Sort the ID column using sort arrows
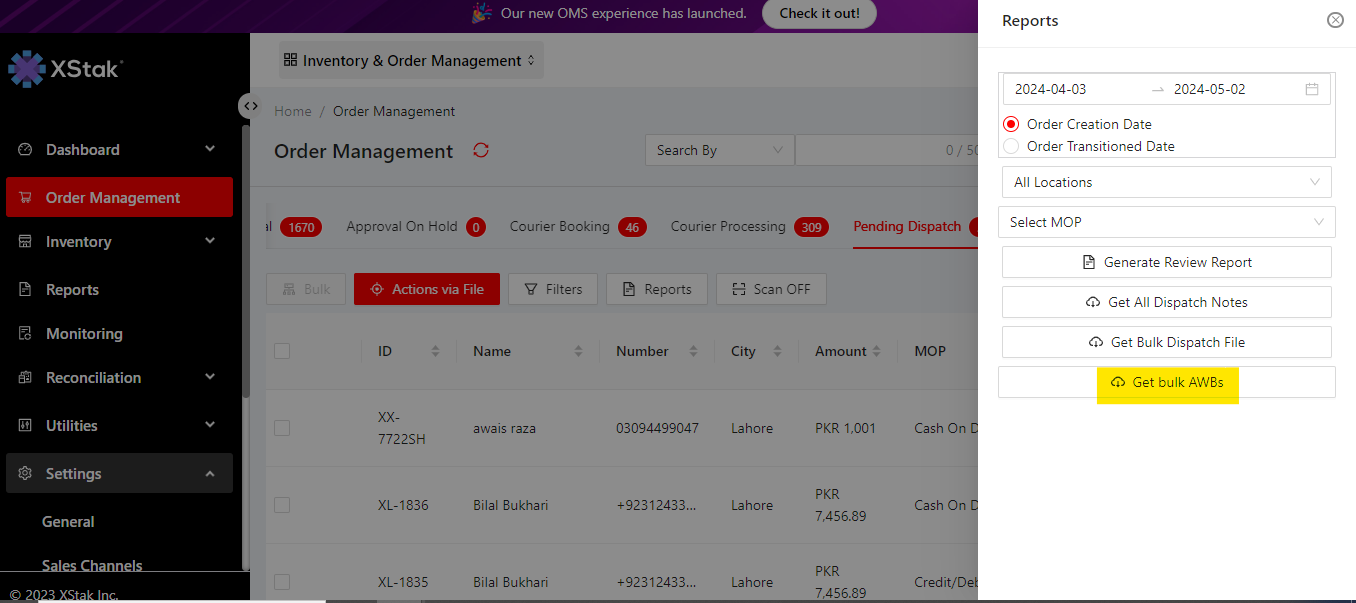 (x=435, y=351)
